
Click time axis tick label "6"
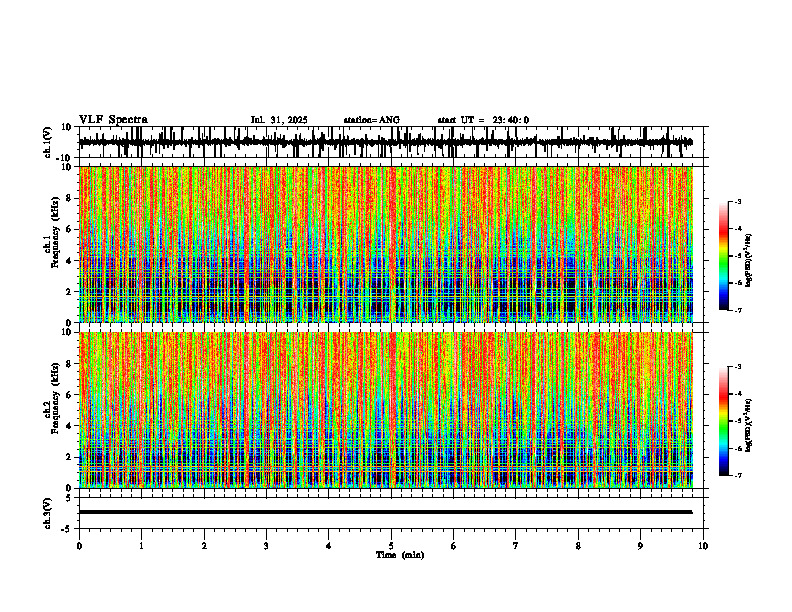point(454,546)
